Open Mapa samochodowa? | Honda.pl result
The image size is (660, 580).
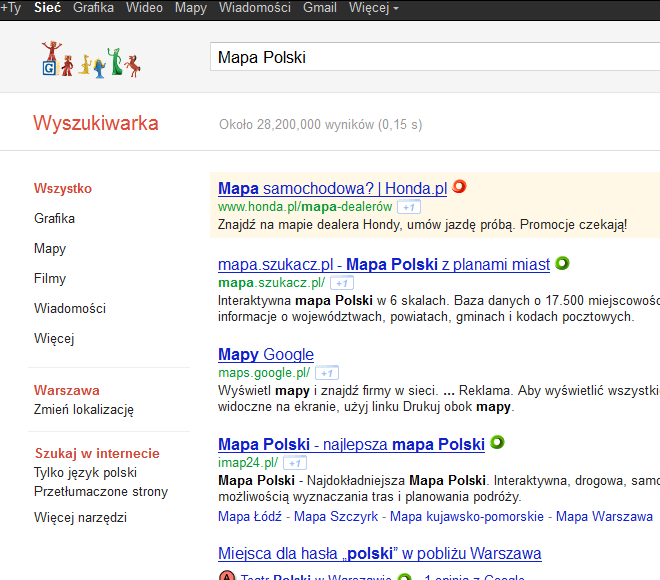click(333, 188)
